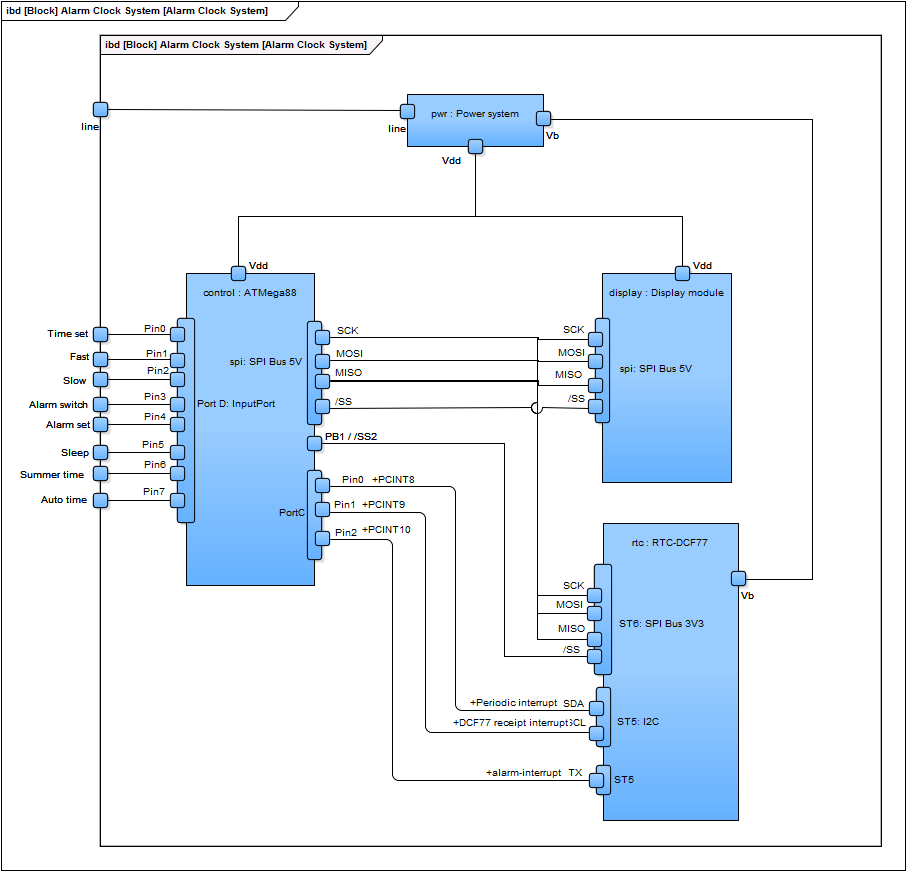The height and width of the screenshot is (871, 906).
Task: Click the Vdd port atop ATMega88 block
Action: tap(238, 273)
